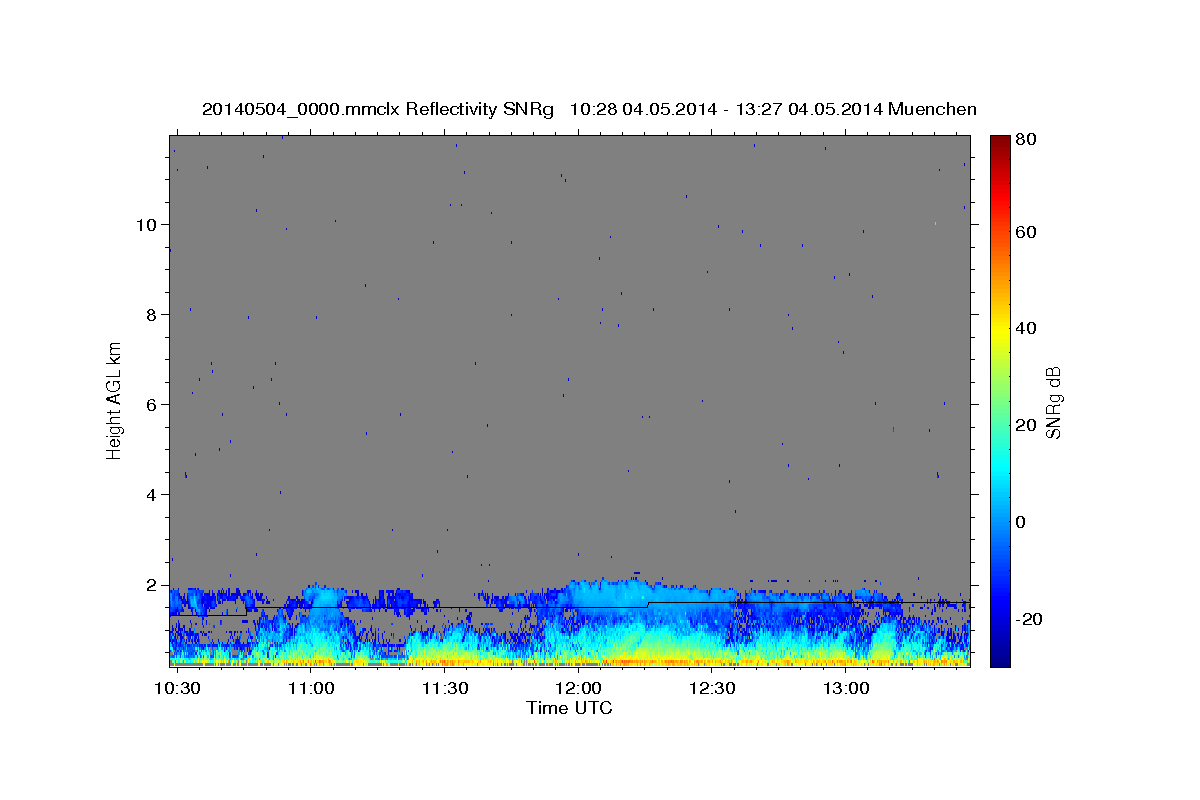Click the time range '10:28 04.05.2014' in title
The image size is (1200, 800).
click(642, 109)
